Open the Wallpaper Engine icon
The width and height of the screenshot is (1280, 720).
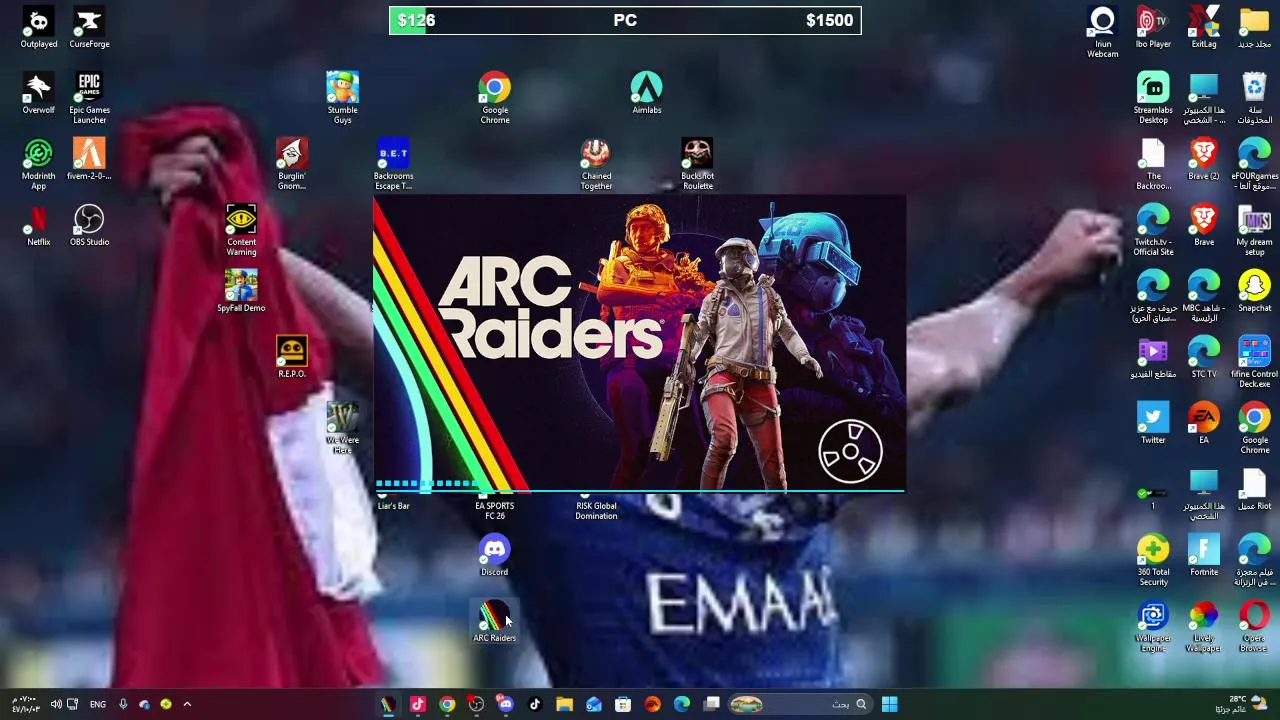1153,626
